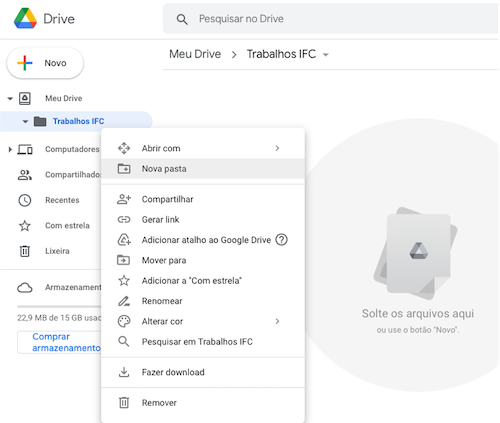Click the help question mark icon
500x423 pixels.
click(281, 240)
